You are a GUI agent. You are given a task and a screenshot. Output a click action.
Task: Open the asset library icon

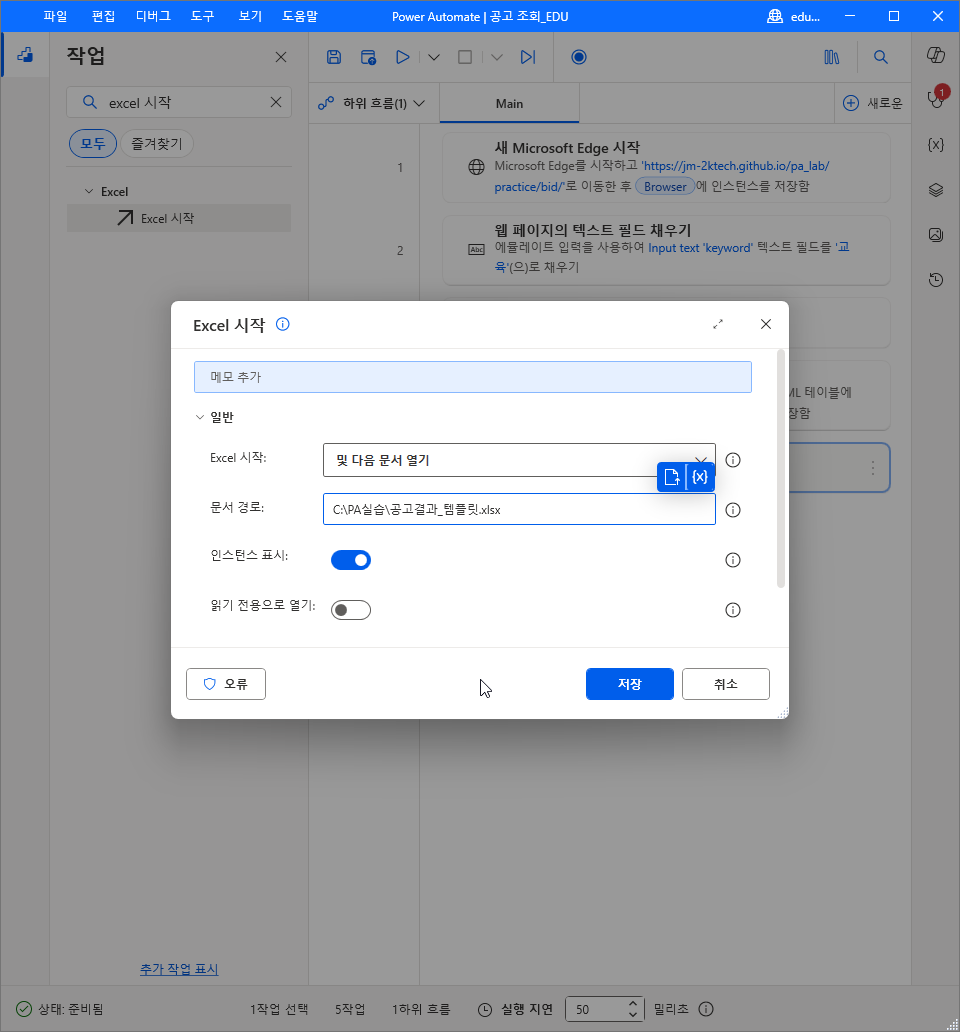pos(832,57)
